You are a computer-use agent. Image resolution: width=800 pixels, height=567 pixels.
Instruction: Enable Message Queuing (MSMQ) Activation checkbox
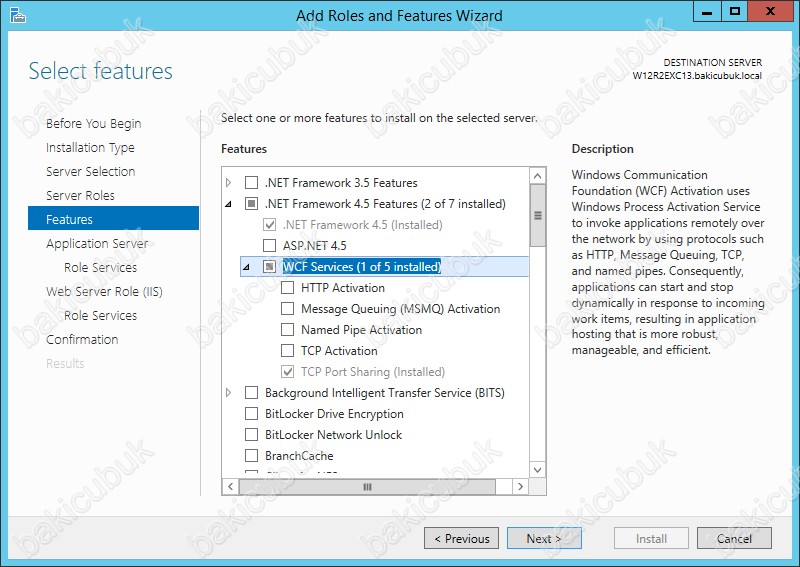tap(288, 309)
